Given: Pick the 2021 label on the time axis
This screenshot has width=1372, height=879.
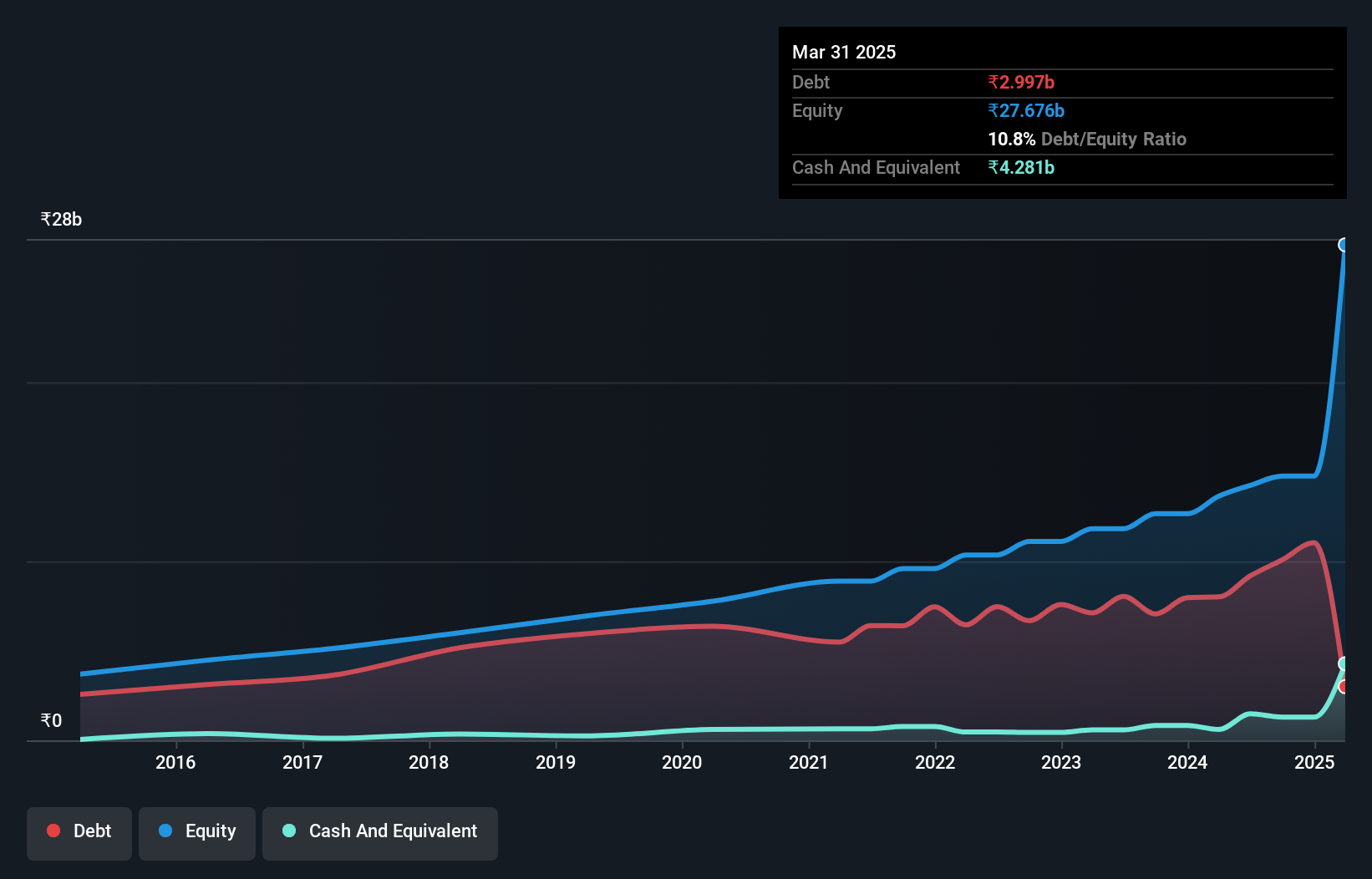Looking at the screenshot, I should coord(809,762).
